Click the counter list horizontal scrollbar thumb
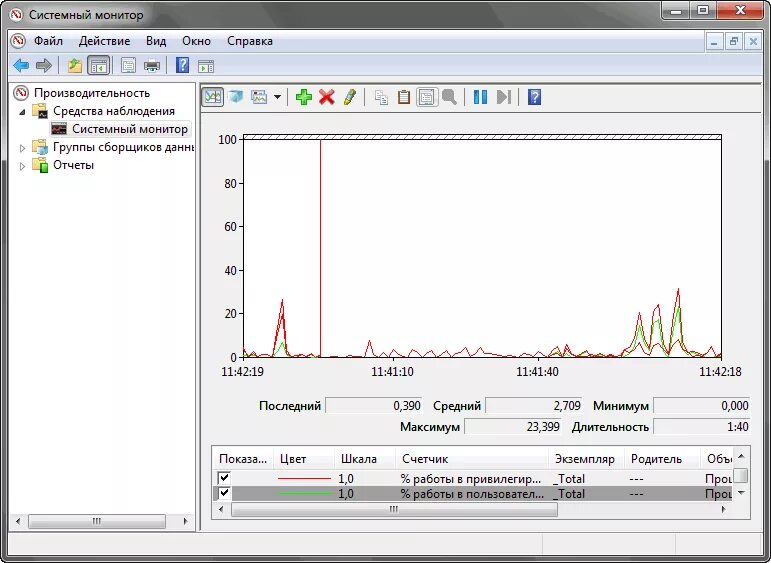Image resolution: width=771 pixels, height=563 pixels. (394, 509)
